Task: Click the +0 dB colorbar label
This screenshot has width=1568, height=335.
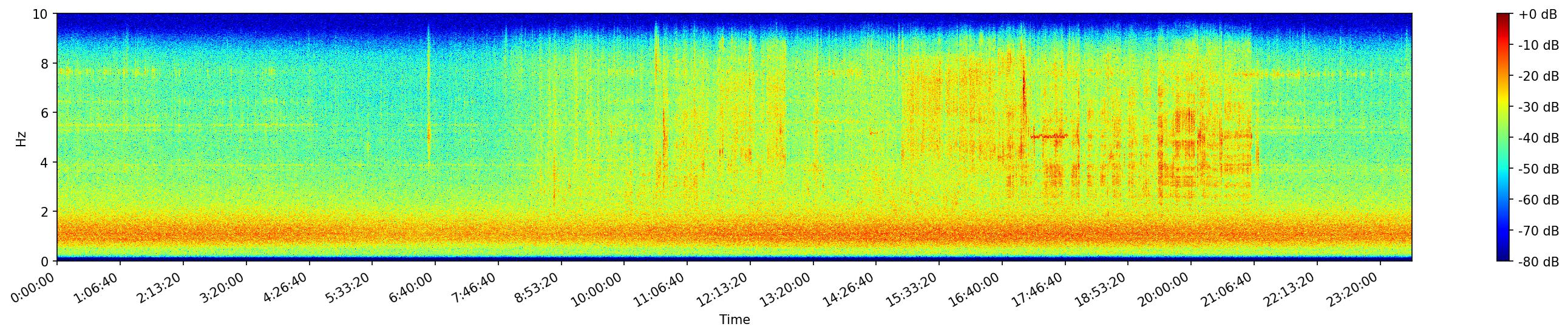Action: coord(1538,15)
